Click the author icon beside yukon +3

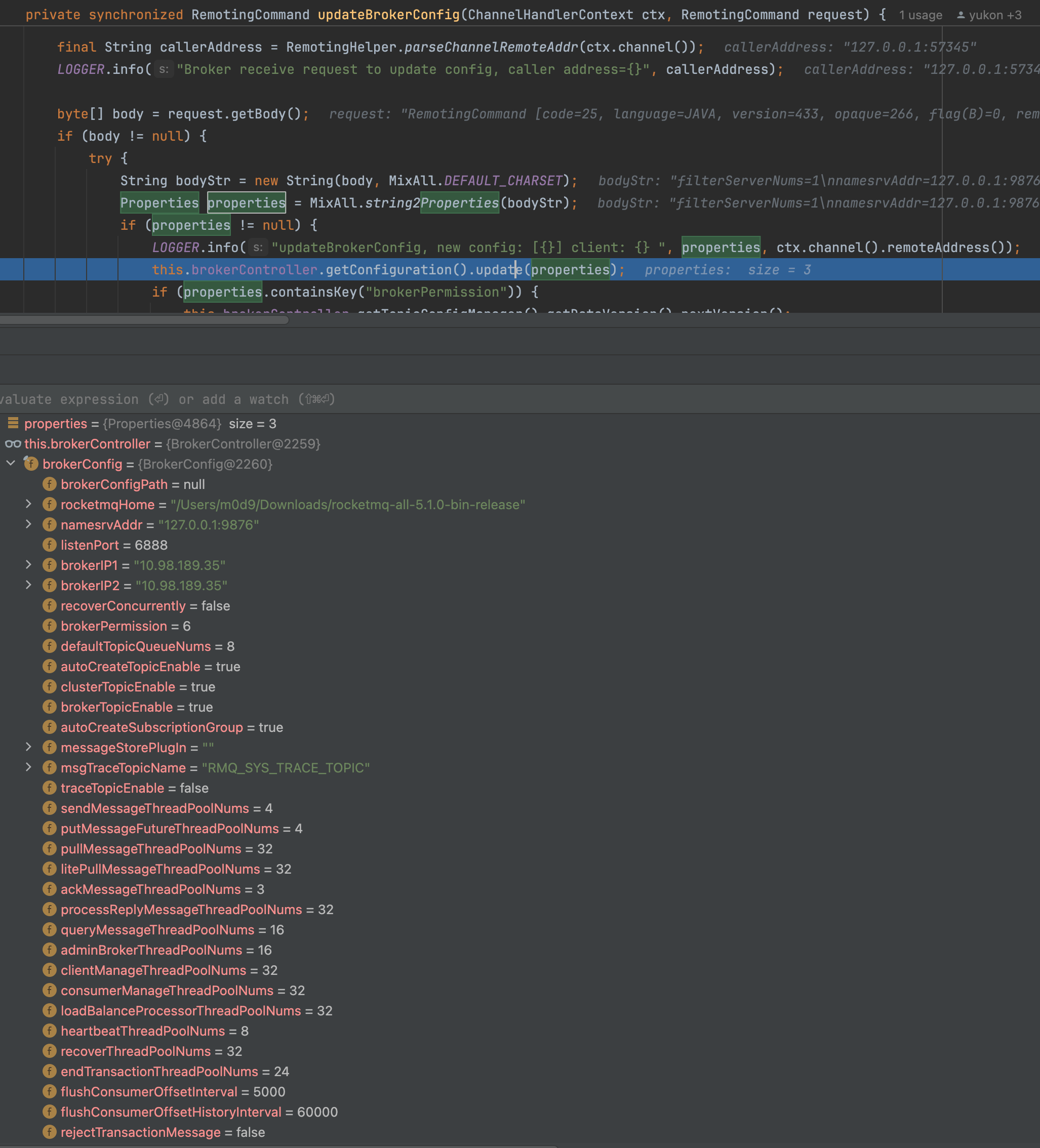point(961,15)
